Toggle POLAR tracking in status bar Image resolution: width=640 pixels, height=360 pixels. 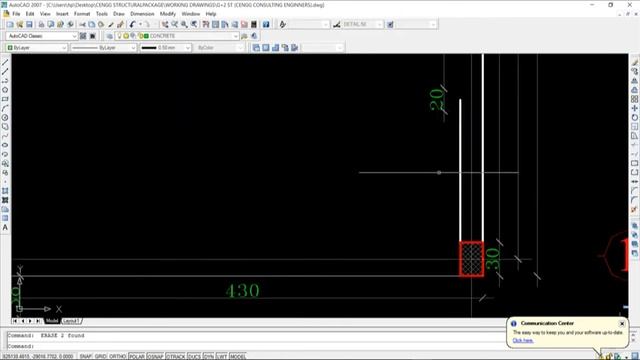tap(137, 356)
